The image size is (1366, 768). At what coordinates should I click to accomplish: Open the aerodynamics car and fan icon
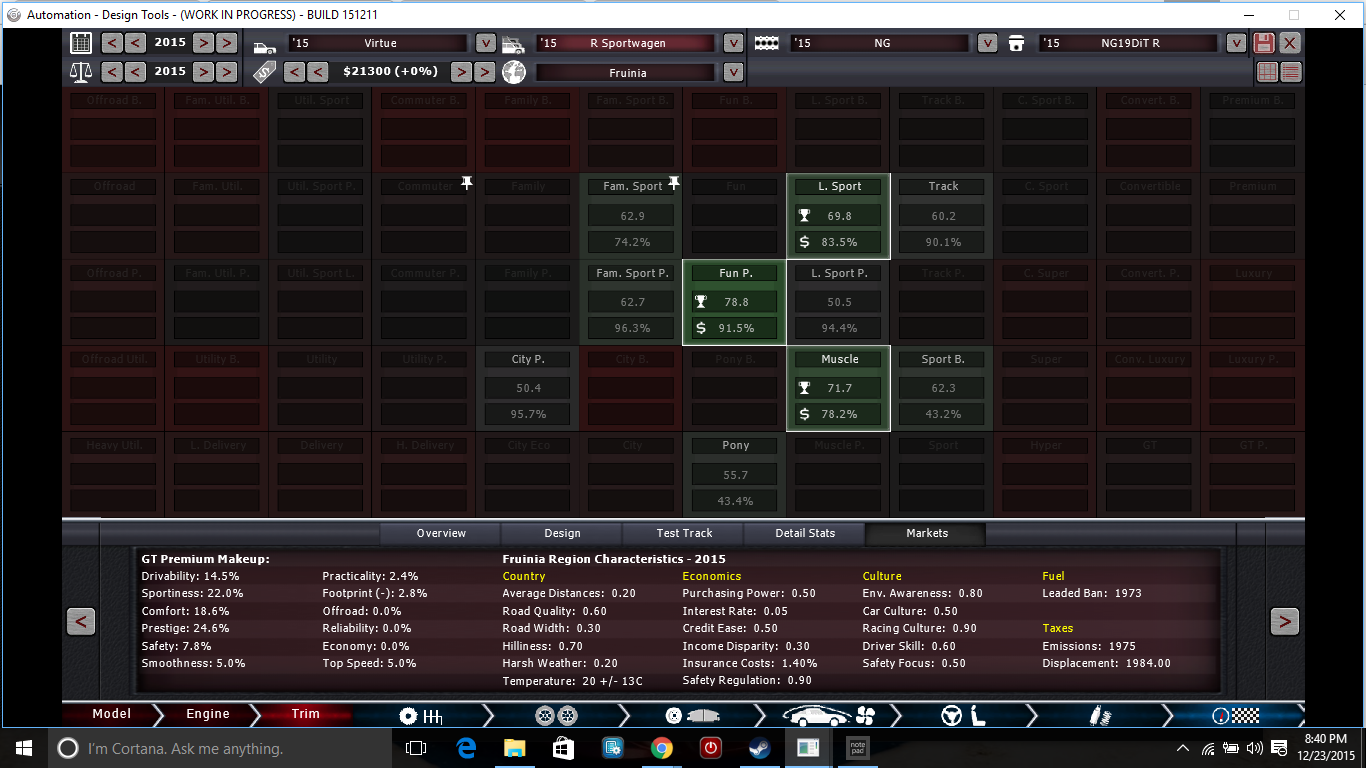click(830, 715)
